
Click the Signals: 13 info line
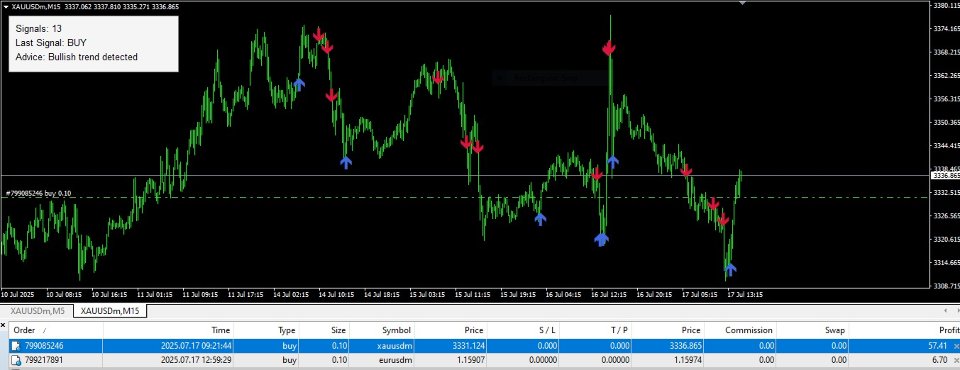pos(38,29)
